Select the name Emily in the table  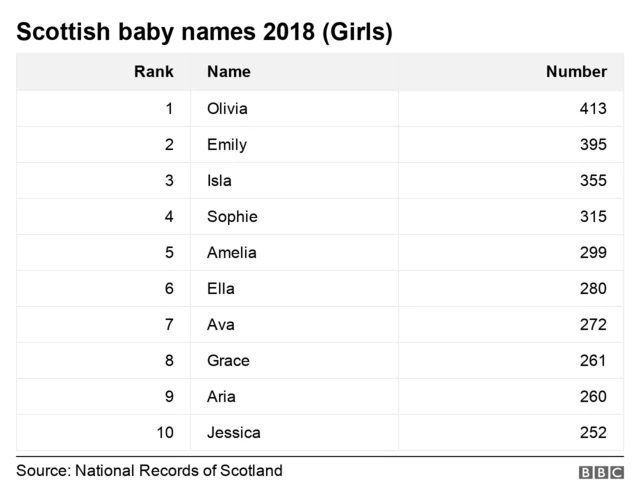226,144
